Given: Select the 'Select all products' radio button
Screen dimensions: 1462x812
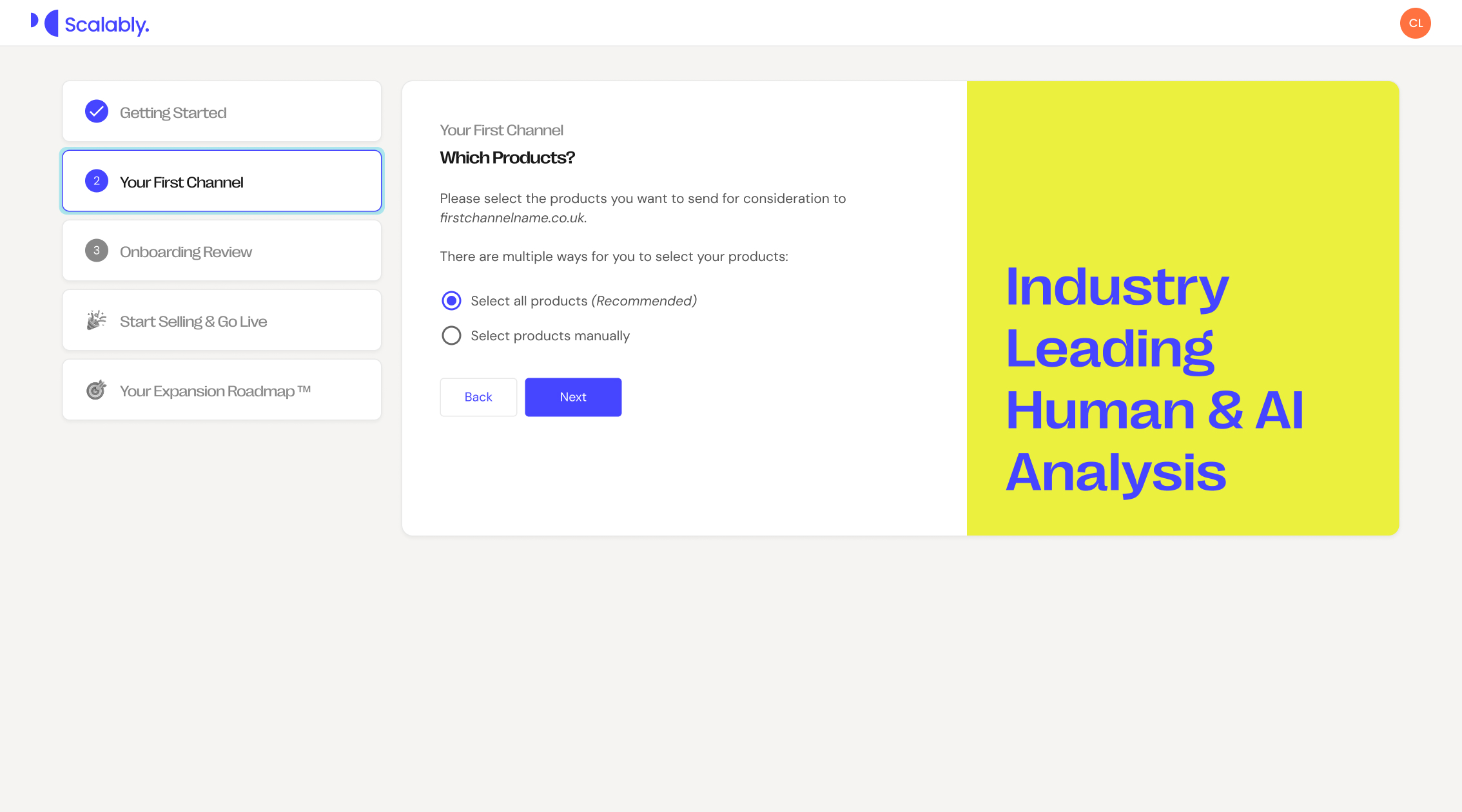Looking at the screenshot, I should click(451, 301).
